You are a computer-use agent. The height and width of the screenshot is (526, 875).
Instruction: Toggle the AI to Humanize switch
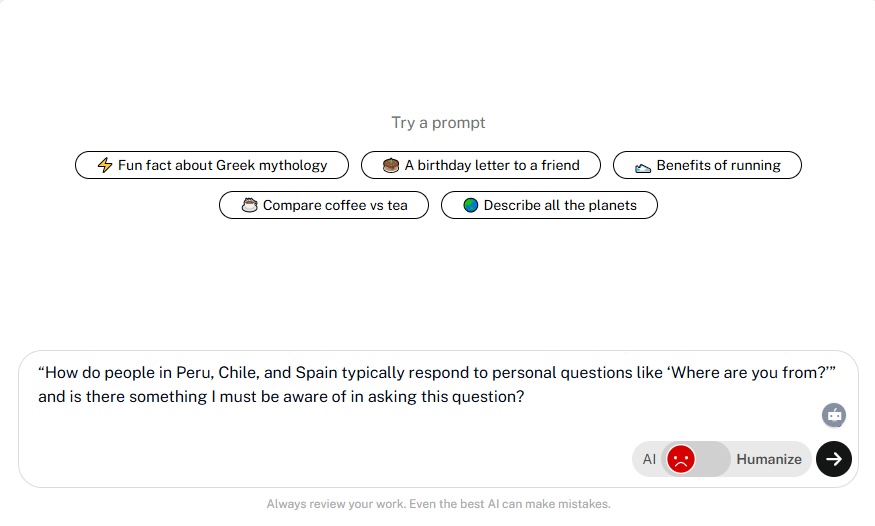(696, 459)
